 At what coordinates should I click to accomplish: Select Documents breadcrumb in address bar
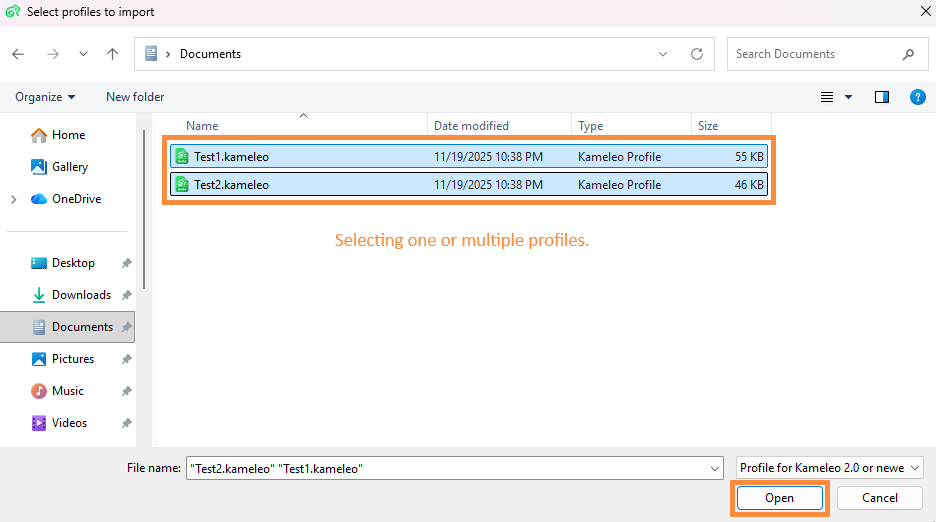(x=210, y=54)
